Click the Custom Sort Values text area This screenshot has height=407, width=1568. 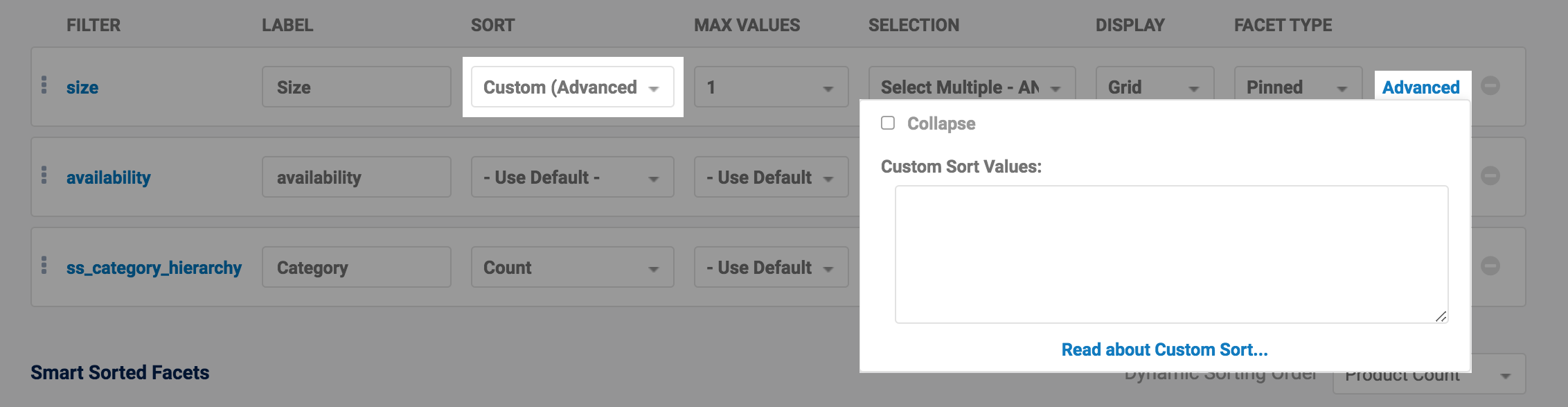pyautogui.click(x=1170, y=254)
